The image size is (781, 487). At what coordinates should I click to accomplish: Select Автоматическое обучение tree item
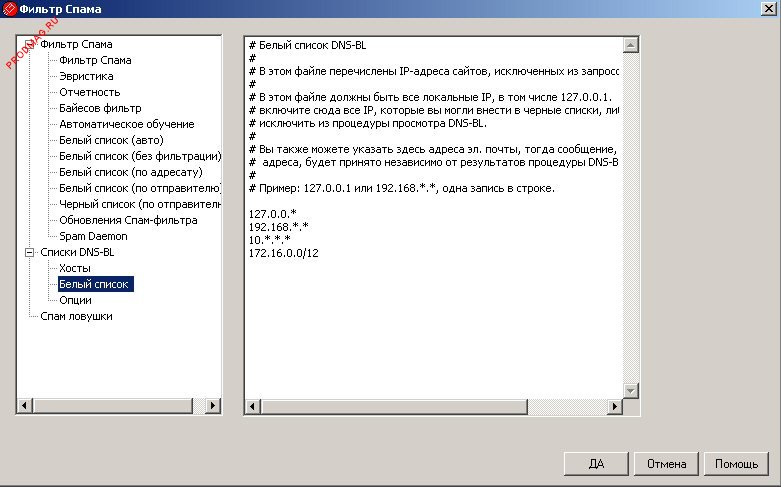pyautogui.click(x=126, y=124)
